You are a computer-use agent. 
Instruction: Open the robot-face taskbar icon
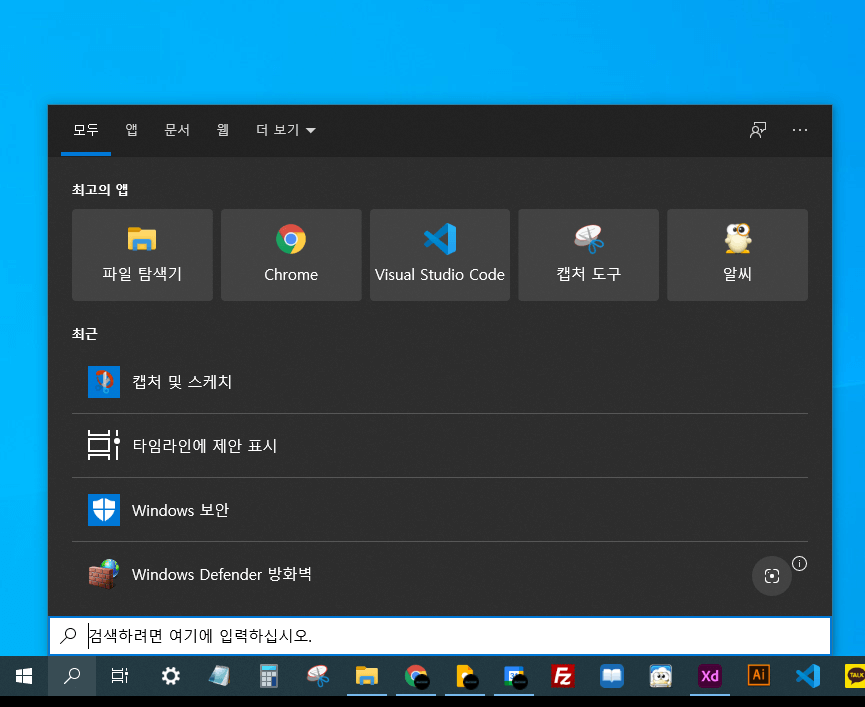pos(661,676)
